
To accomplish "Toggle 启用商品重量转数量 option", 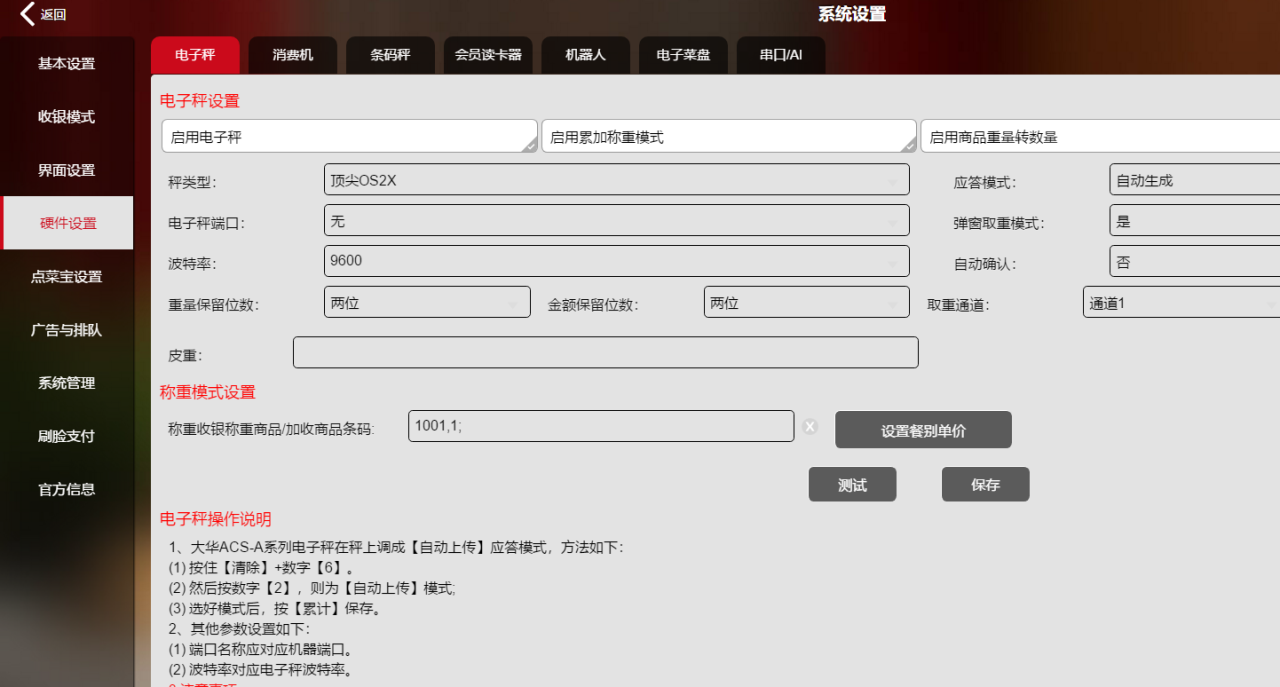I will (x=1100, y=137).
